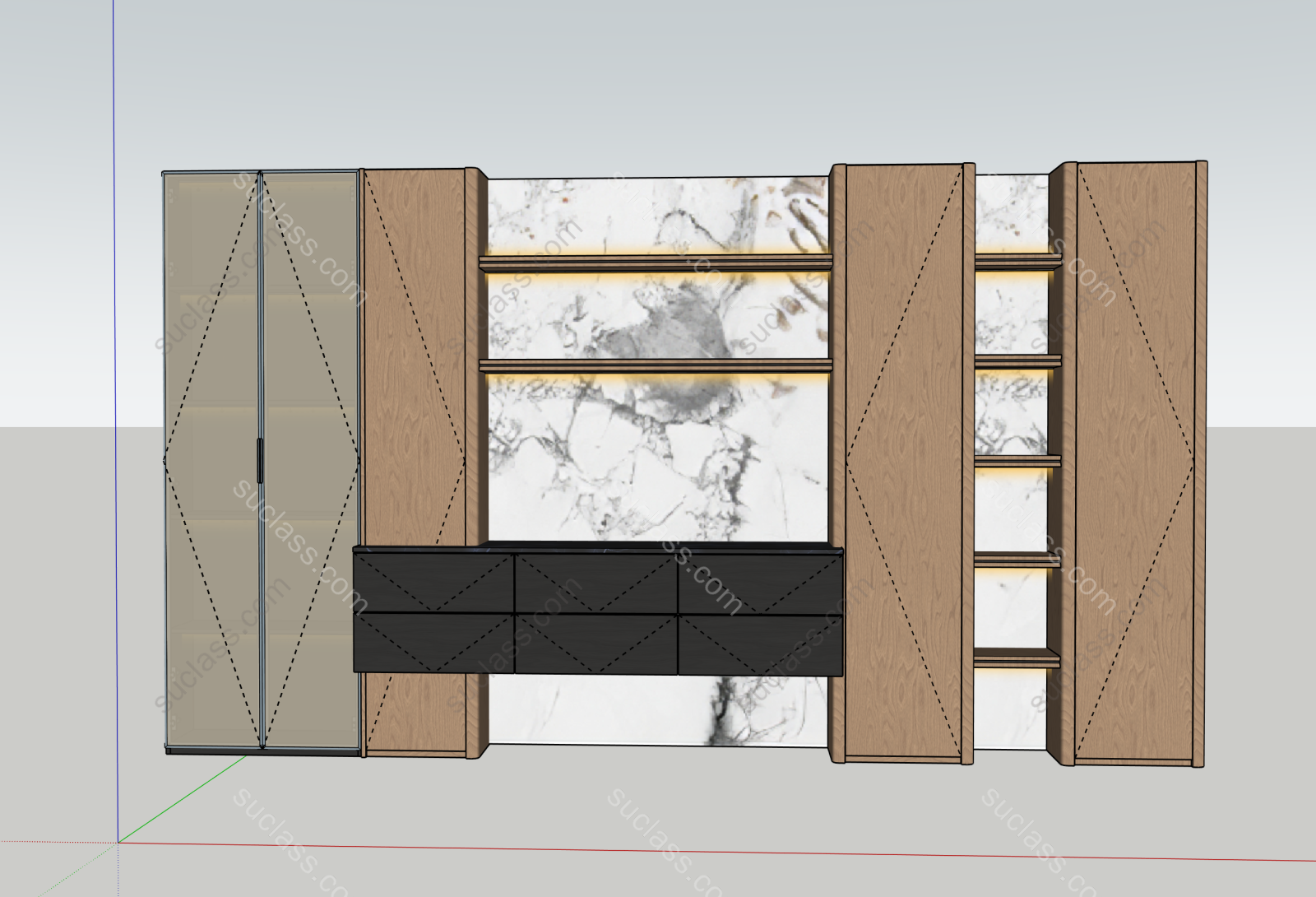
Task: Select the top-right black drawer front
Action: click(761, 584)
